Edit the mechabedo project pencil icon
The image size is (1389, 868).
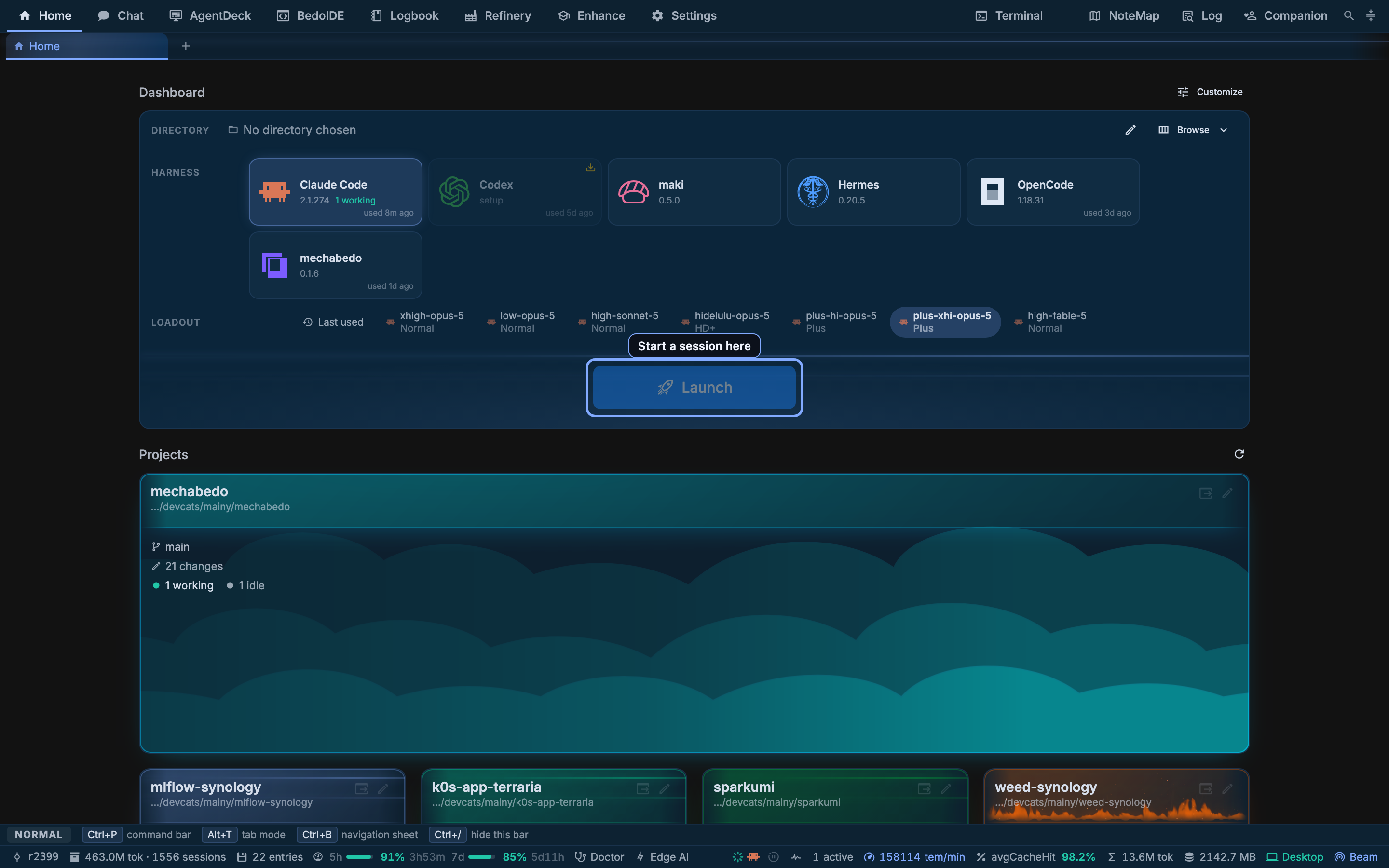[1228, 493]
